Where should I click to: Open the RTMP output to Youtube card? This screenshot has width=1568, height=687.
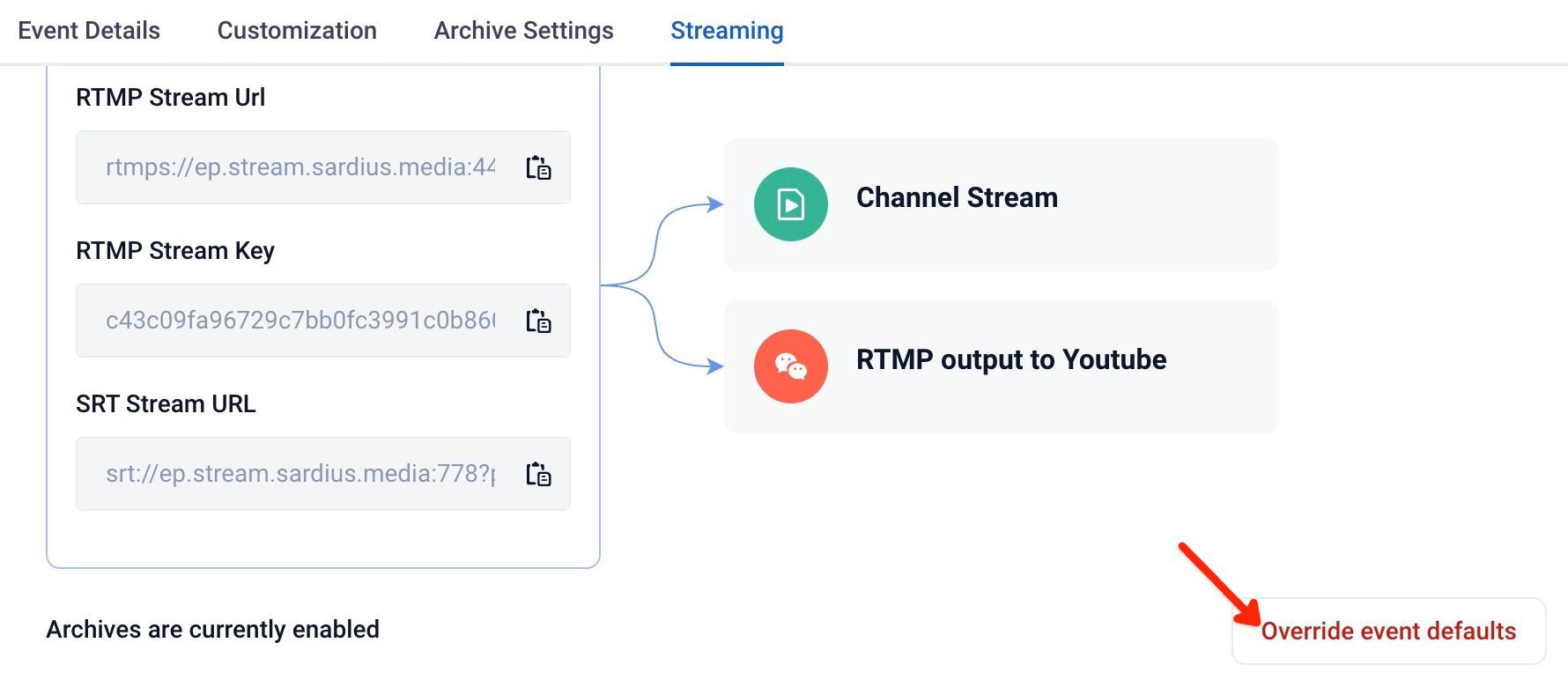coord(1001,366)
